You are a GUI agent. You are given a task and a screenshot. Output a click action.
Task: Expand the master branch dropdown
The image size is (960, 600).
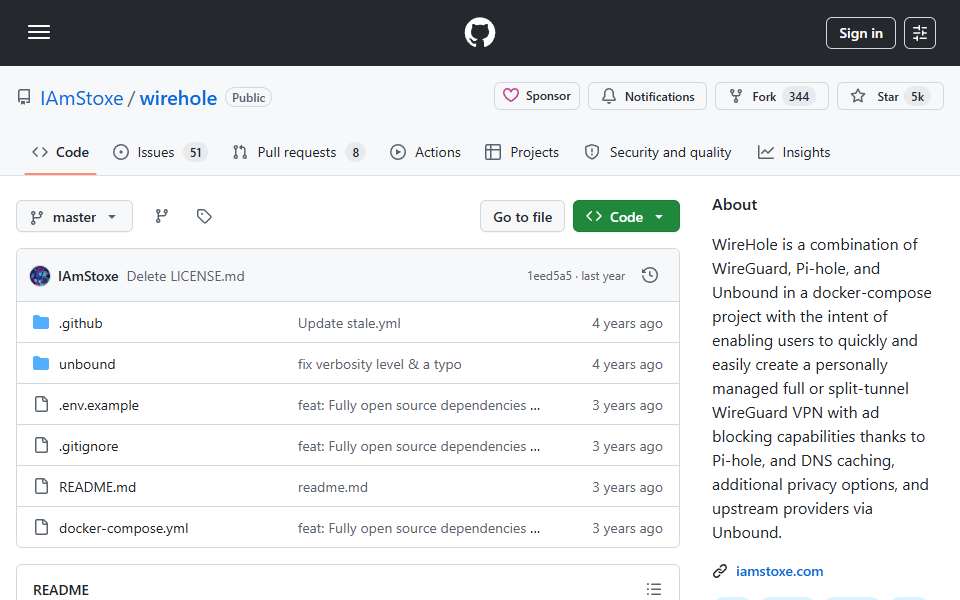[x=74, y=217]
